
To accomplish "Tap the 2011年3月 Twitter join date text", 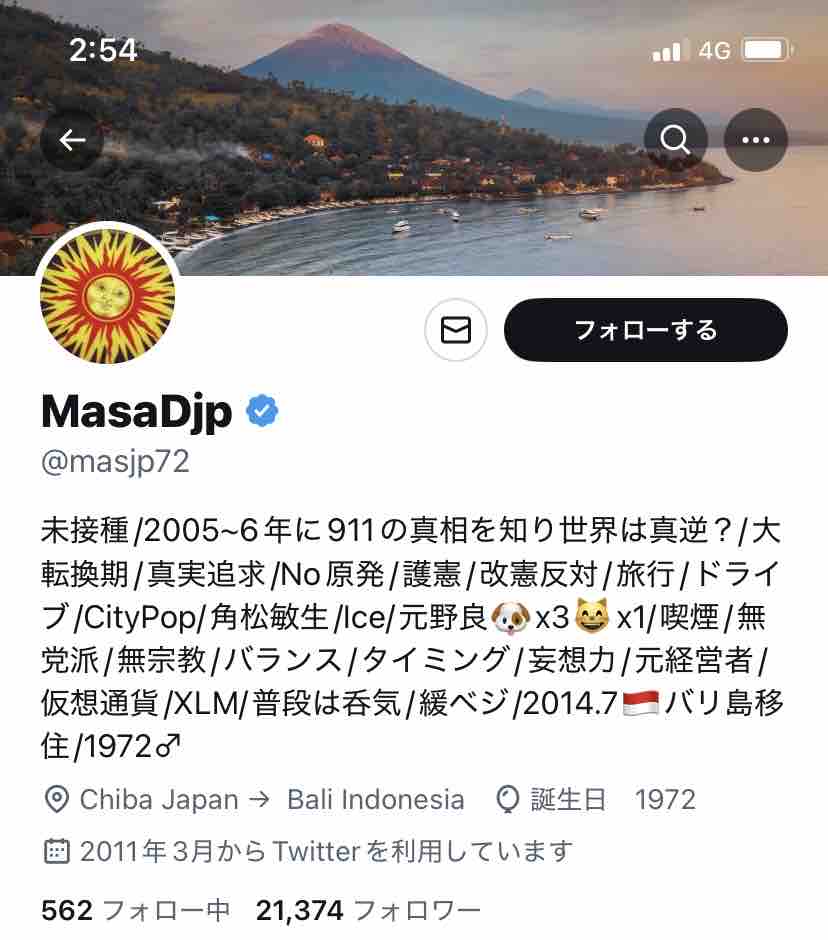I will pyautogui.click(x=326, y=851).
